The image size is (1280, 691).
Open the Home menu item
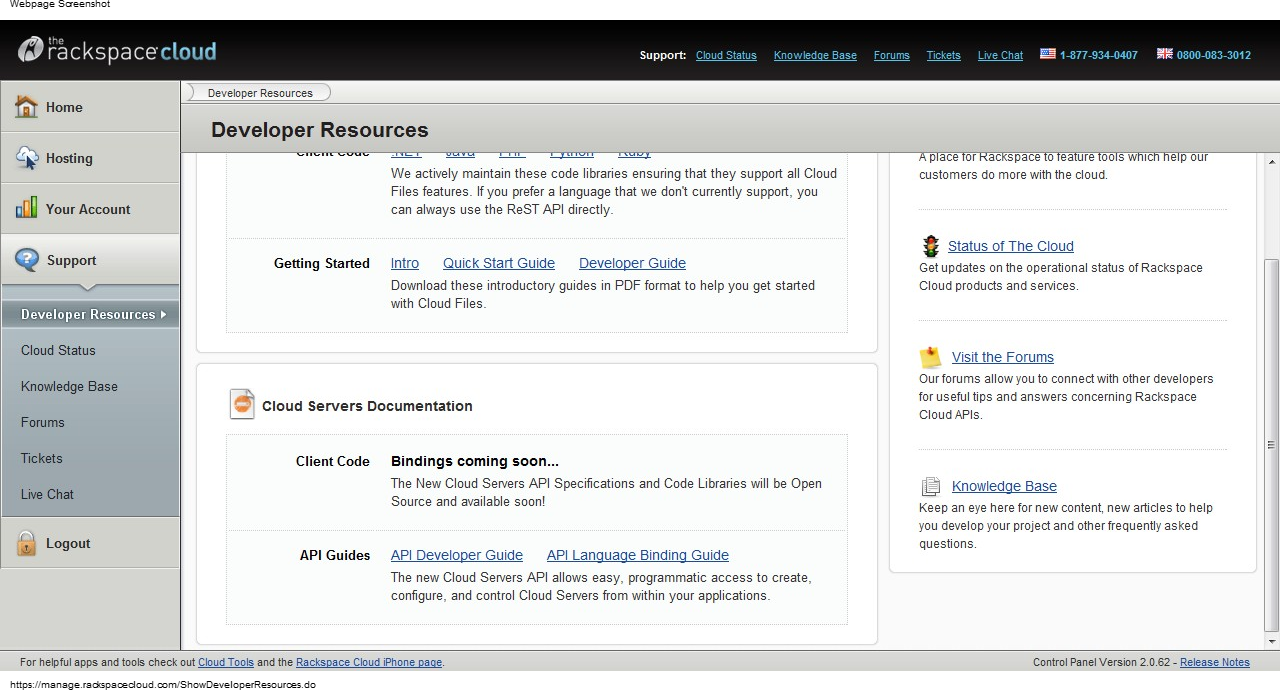pyautogui.click(x=90, y=107)
